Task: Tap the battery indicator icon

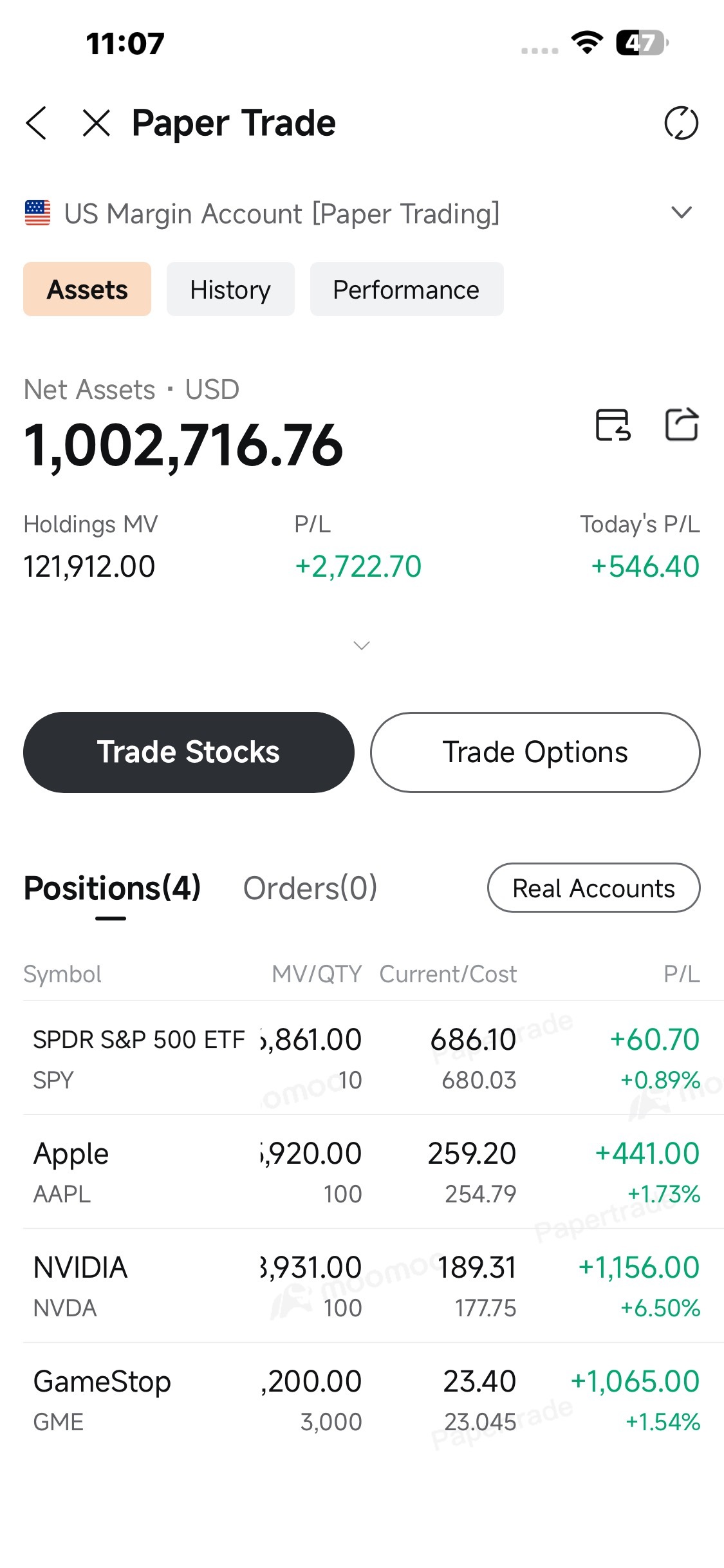Action: pyautogui.click(x=642, y=43)
